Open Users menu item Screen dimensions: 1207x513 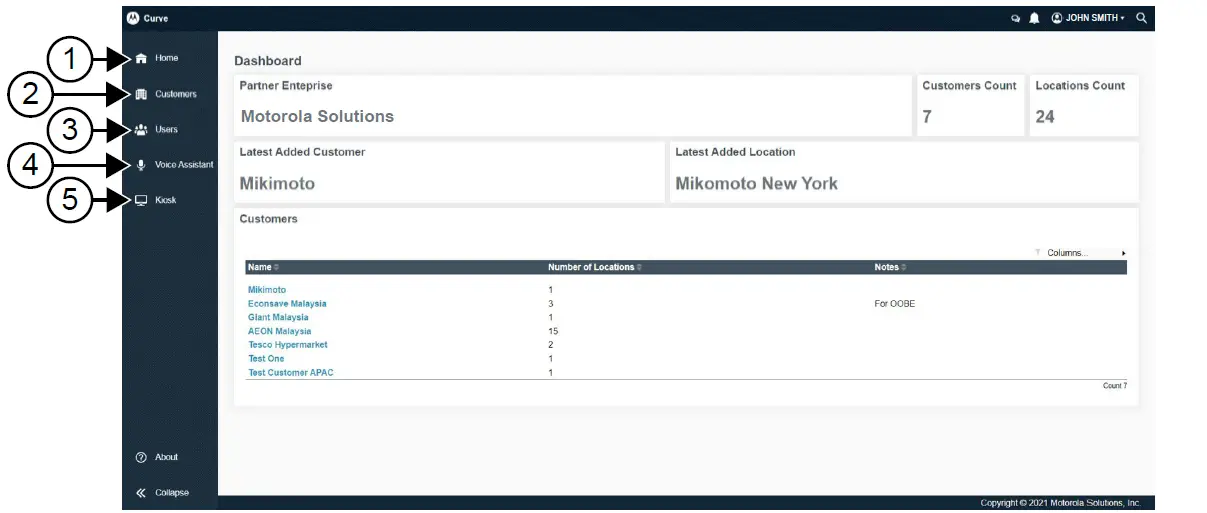click(x=166, y=130)
